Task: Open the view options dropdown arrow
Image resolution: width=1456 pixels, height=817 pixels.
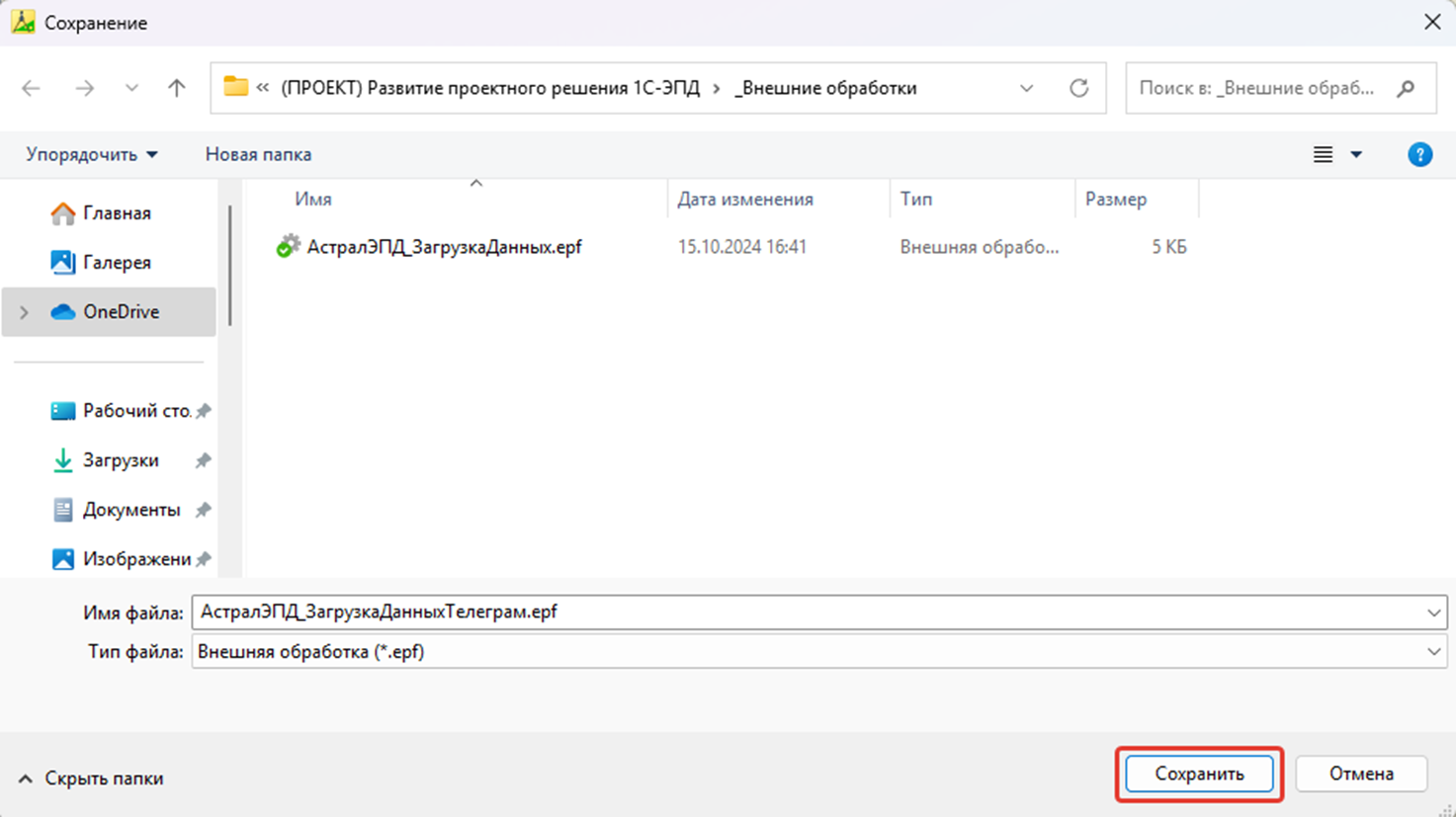Action: point(1356,154)
